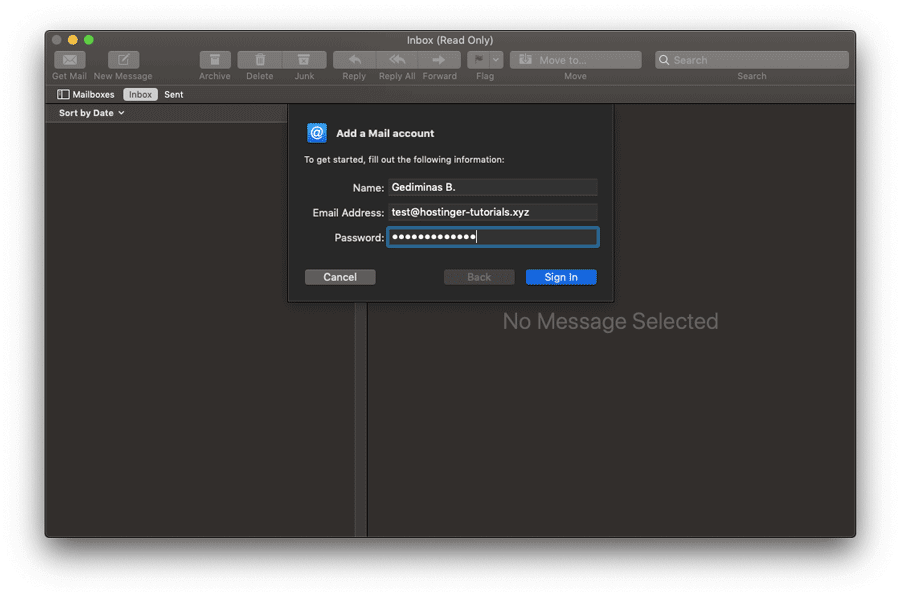Viewport: 900px width, 596px height.
Task: Cancel the Add a Mail account dialog
Action: pyautogui.click(x=340, y=277)
